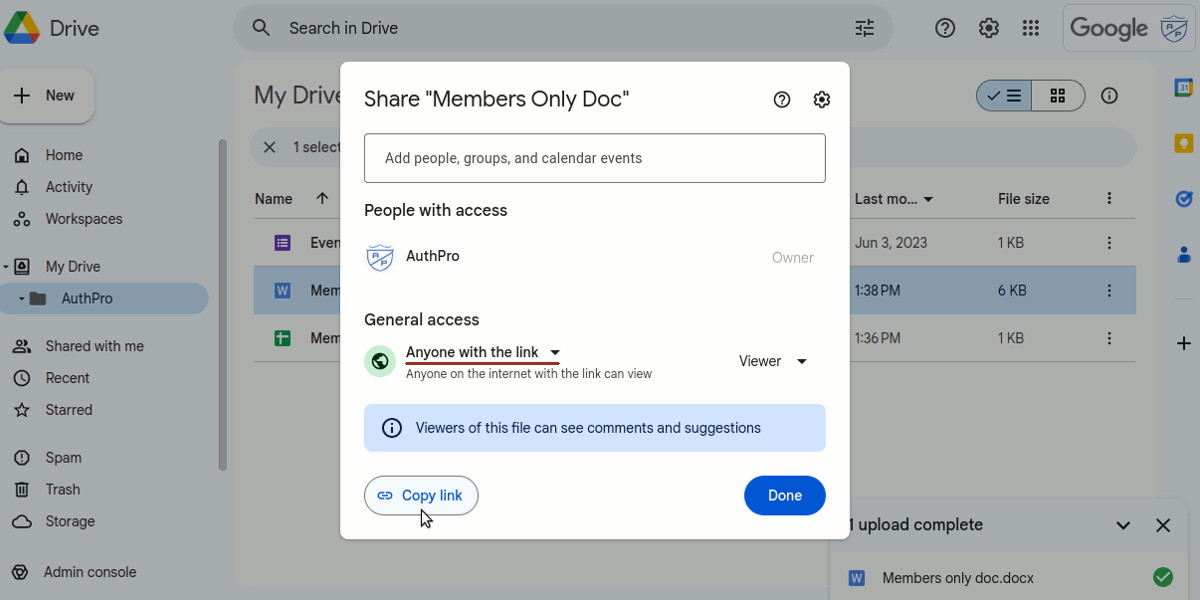The image size is (1200, 600).
Task: Open Shared with me section
Action: tap(94, 346)
